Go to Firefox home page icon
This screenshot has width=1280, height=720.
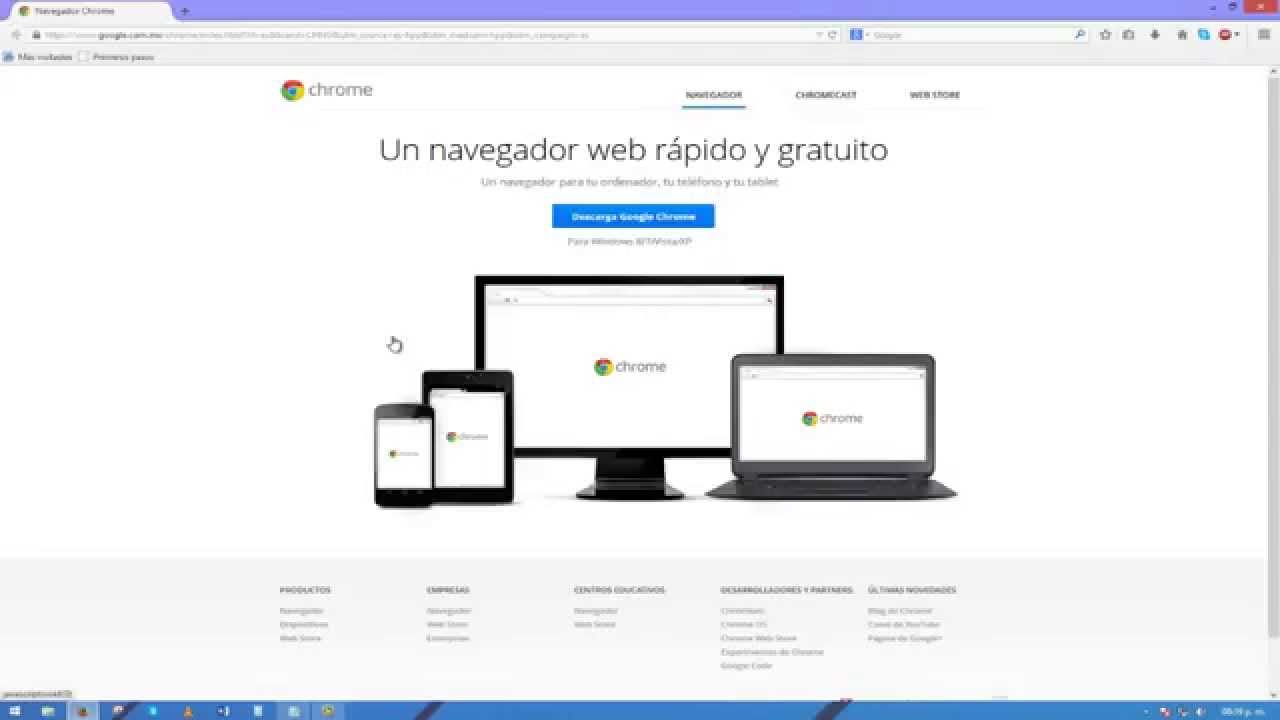(x=1182, y=34)
